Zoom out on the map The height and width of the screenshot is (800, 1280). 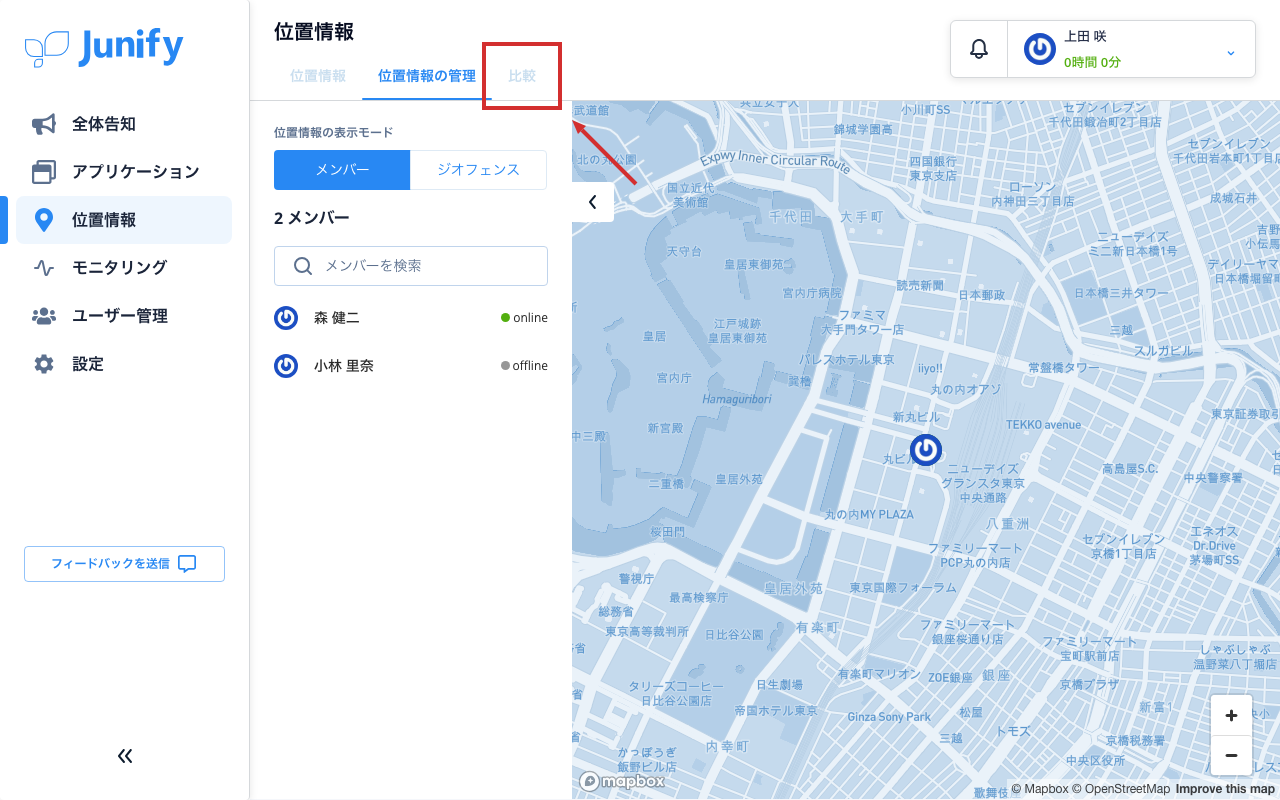[1231, 755]
